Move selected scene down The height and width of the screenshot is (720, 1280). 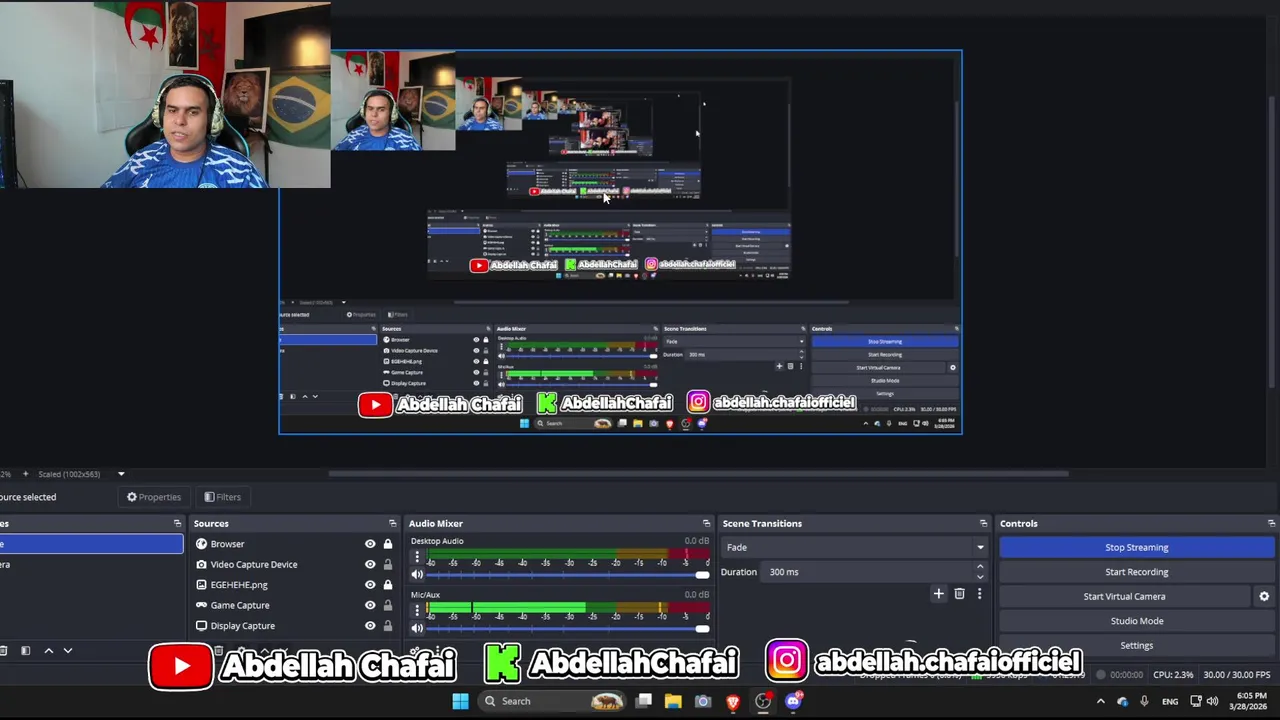[x=68, y=651]
